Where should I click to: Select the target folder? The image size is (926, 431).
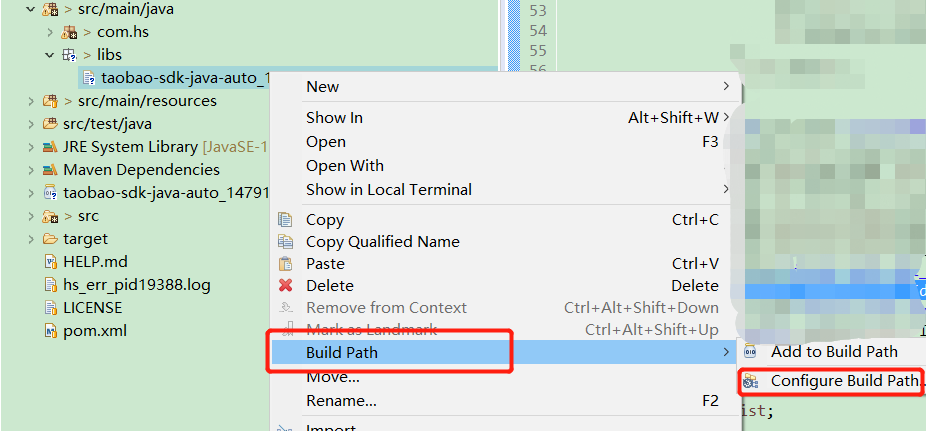85,239
